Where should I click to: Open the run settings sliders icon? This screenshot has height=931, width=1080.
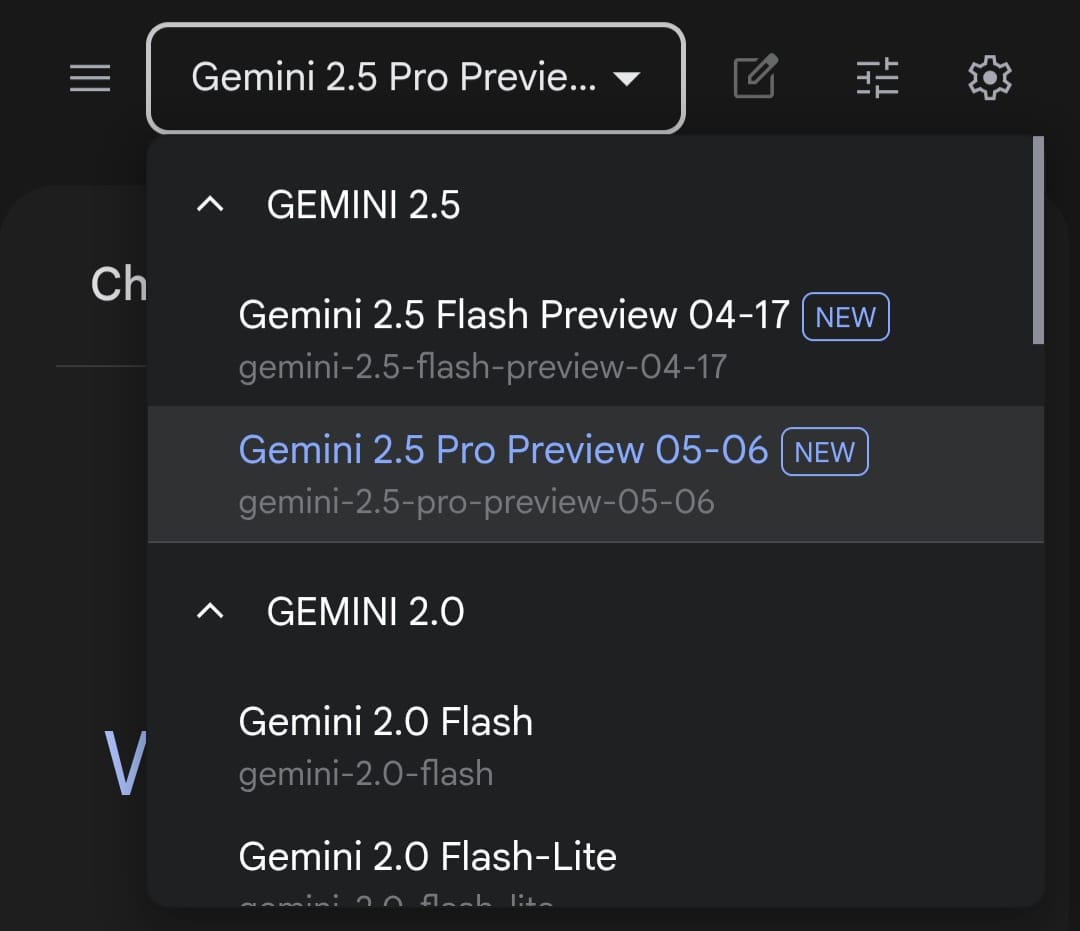(x=878, y=78)
